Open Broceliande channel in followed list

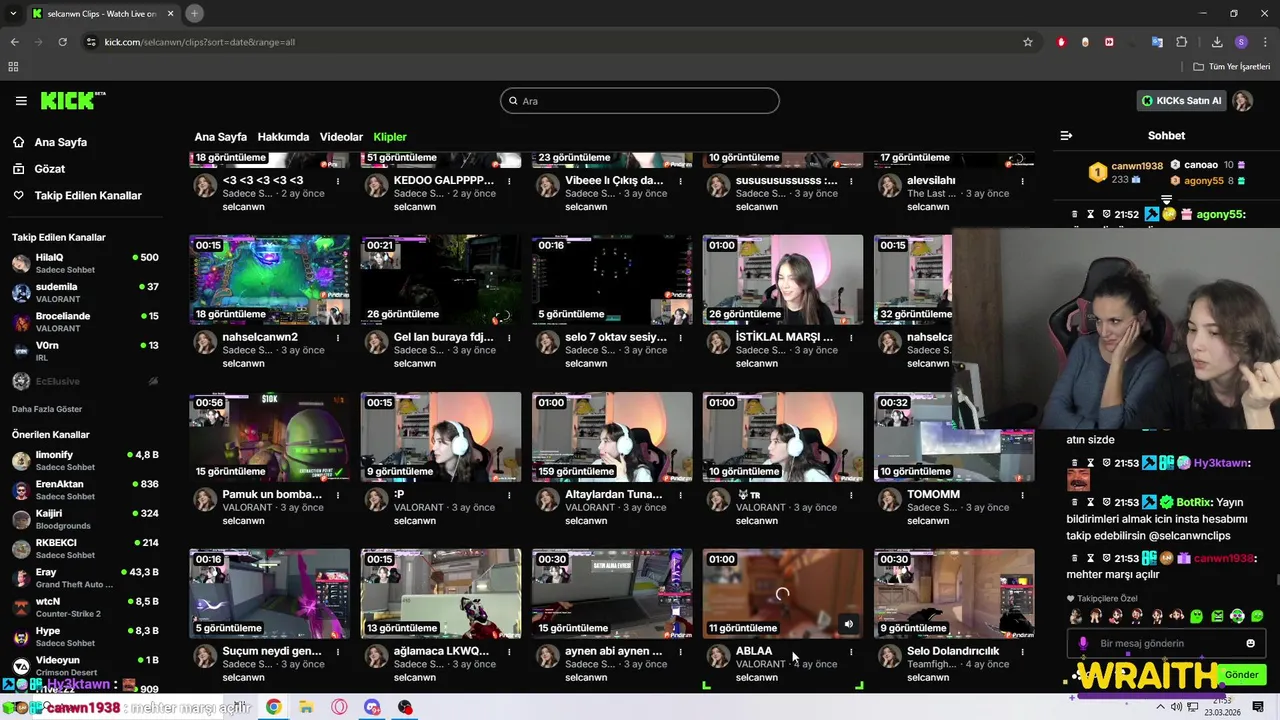pos(85,321)
